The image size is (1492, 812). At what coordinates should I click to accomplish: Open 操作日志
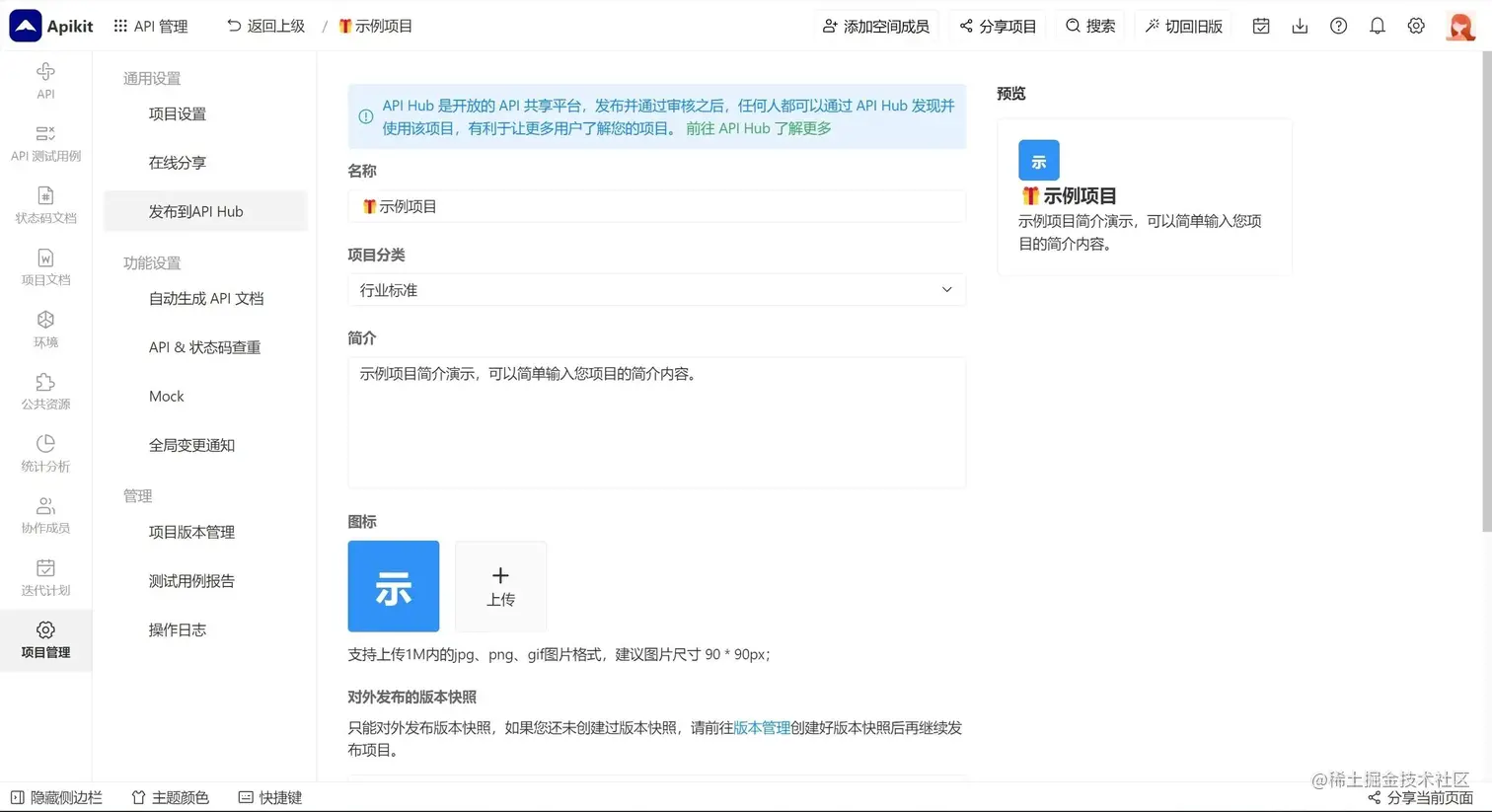click(x=178, y=630)
